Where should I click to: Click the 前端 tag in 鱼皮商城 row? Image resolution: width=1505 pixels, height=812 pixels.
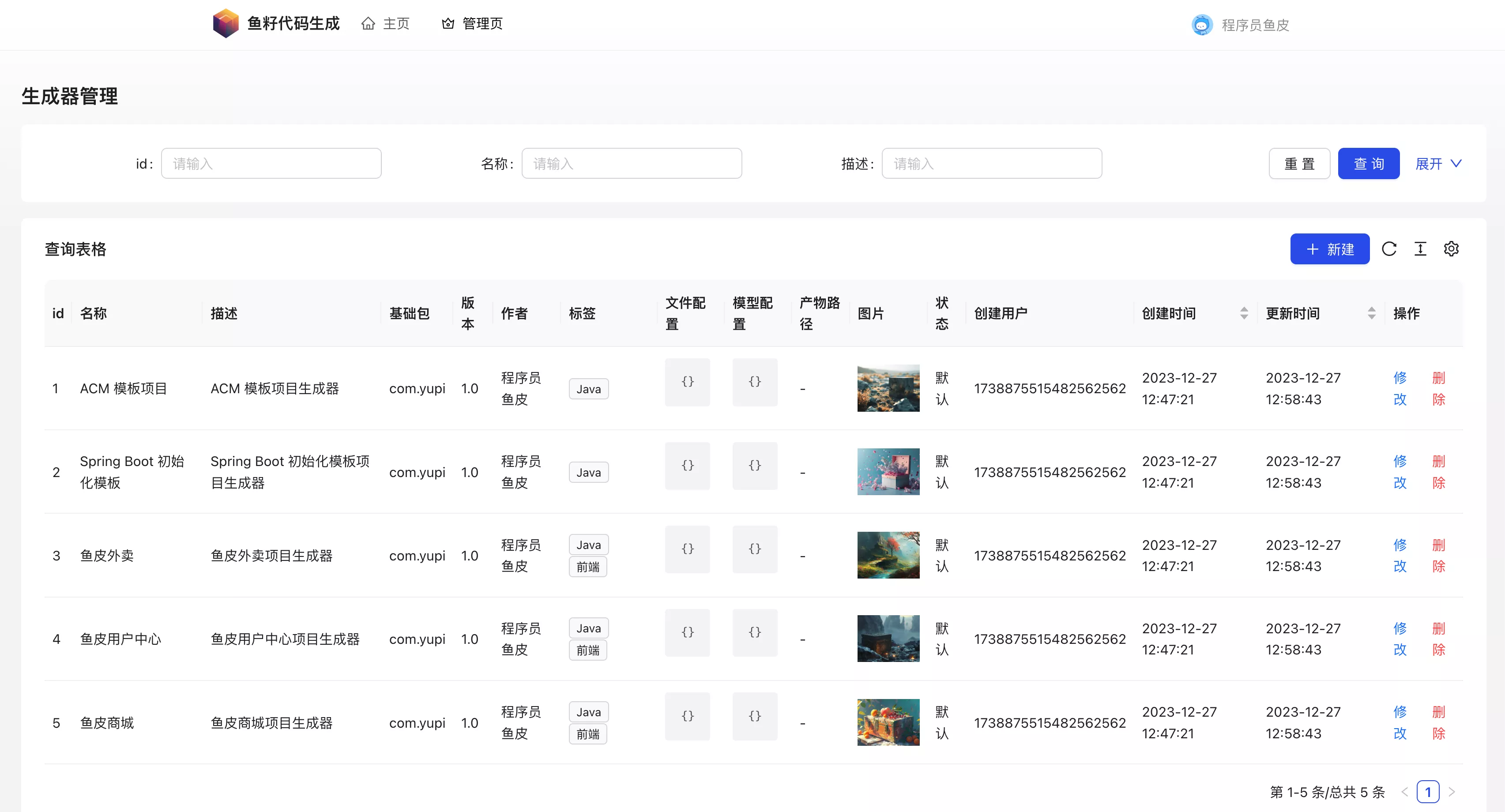click(x=588, y=734)
